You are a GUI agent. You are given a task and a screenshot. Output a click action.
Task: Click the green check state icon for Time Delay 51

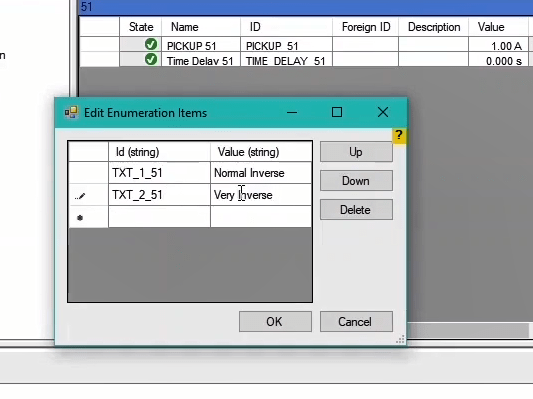click(x=151, y=59)
